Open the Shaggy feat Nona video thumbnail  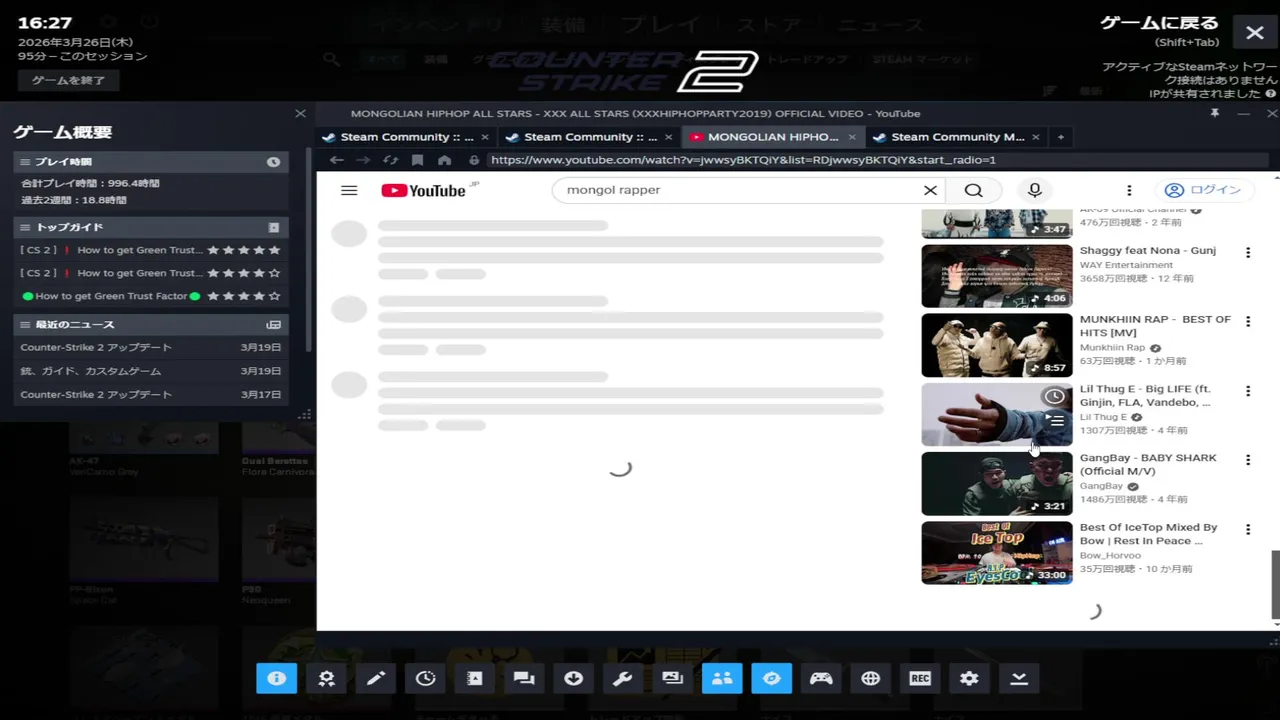tap(996, 276)
